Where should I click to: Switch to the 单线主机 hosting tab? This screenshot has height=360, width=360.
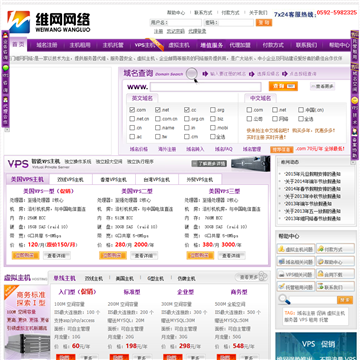click(65, 278)
